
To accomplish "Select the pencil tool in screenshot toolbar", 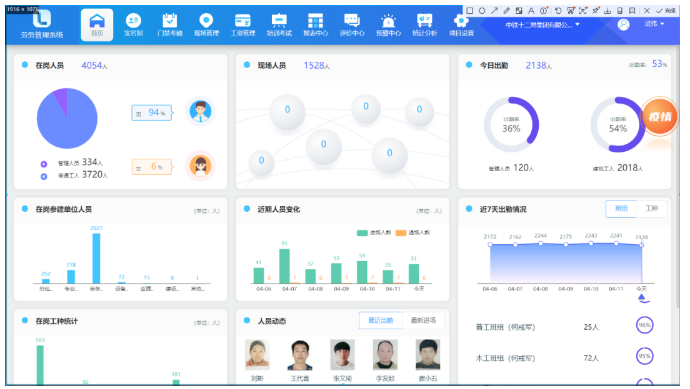I will click(x=506, y=11).
